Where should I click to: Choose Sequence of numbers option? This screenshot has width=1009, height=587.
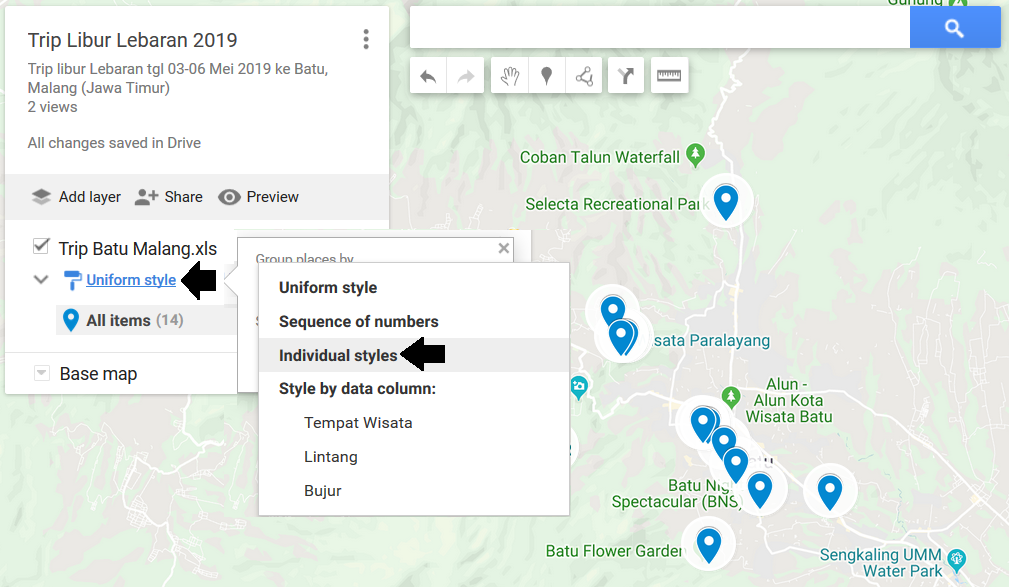point(414,321)
